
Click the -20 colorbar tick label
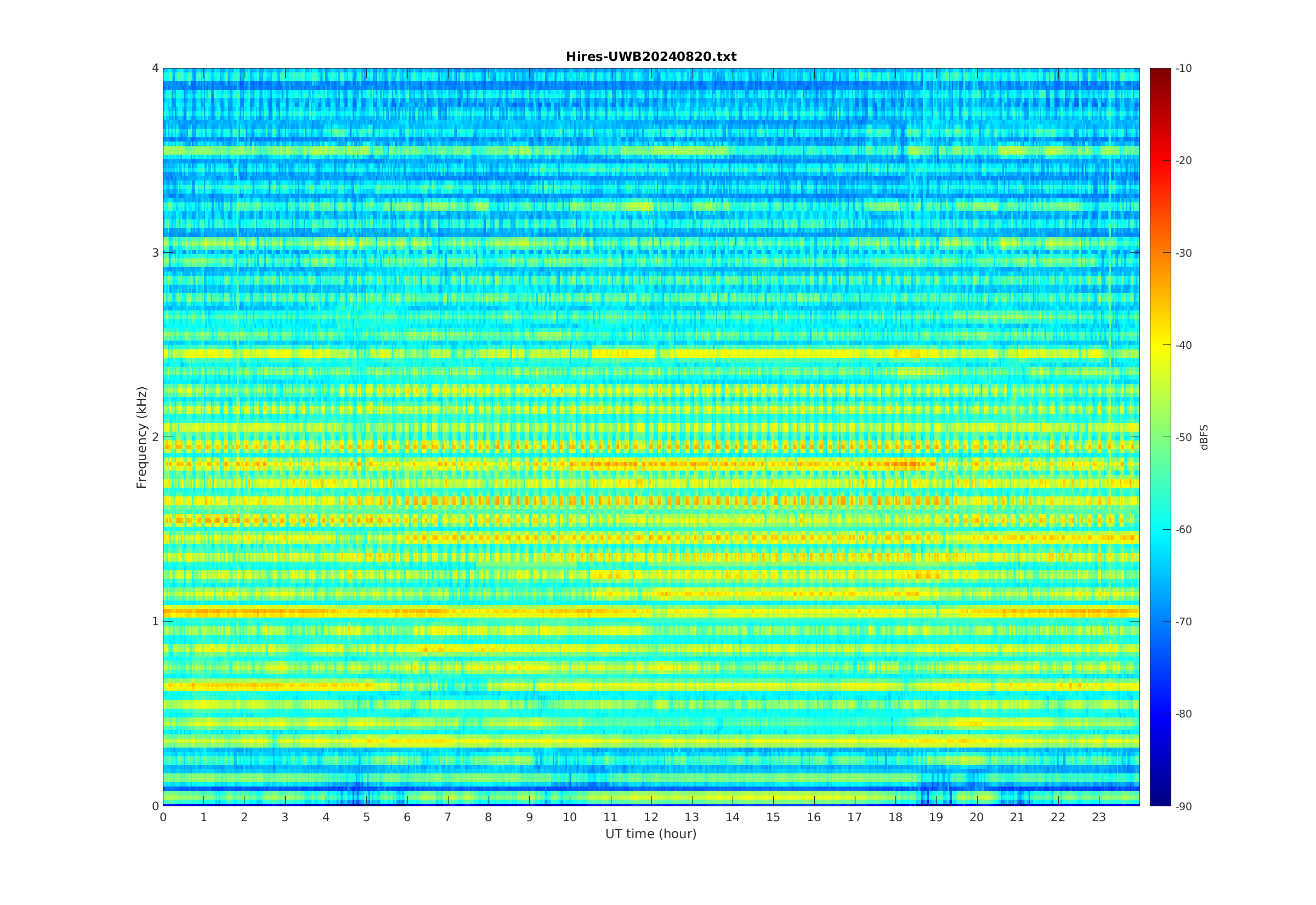pyautogui.click(x=1183, y=161)
